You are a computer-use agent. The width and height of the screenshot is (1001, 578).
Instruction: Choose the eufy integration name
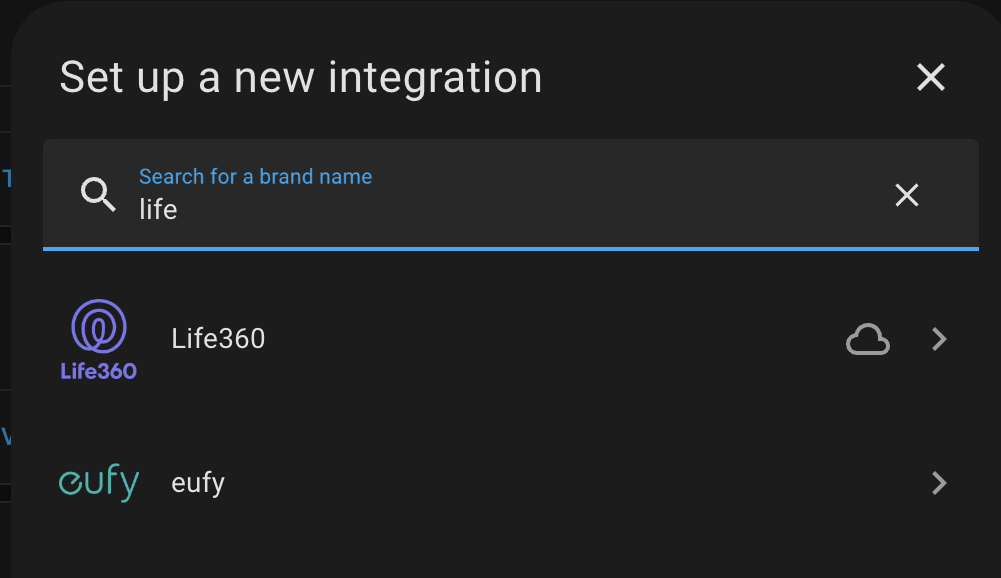tap(198, 483)
